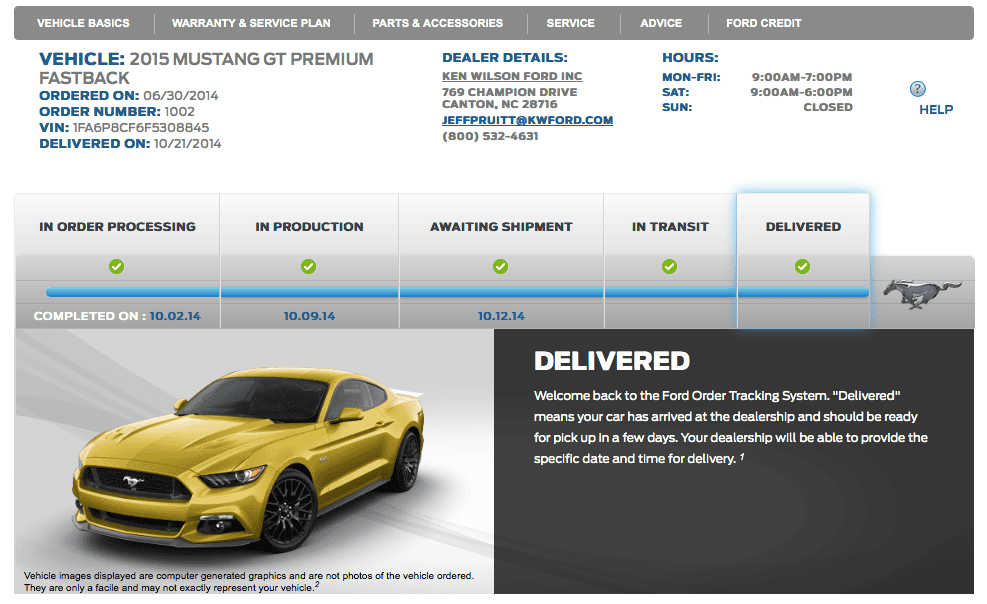
Task: Click the Mustang pony logo icon
Action: [922, 293]
